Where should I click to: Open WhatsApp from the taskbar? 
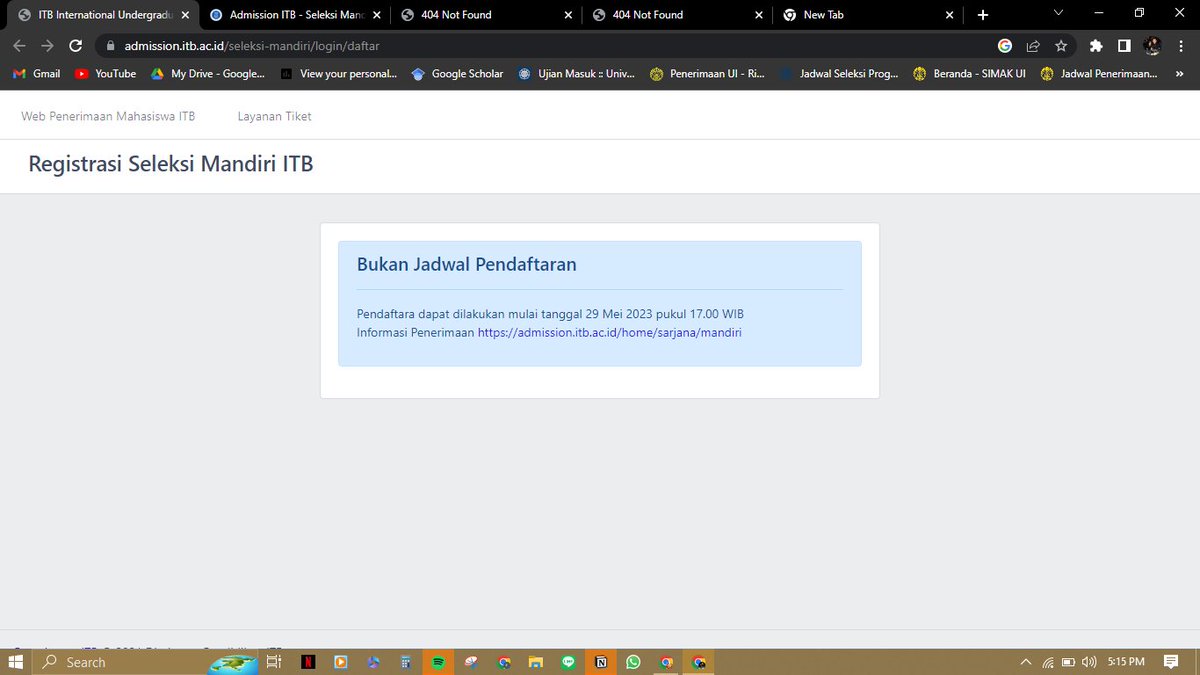634,662
